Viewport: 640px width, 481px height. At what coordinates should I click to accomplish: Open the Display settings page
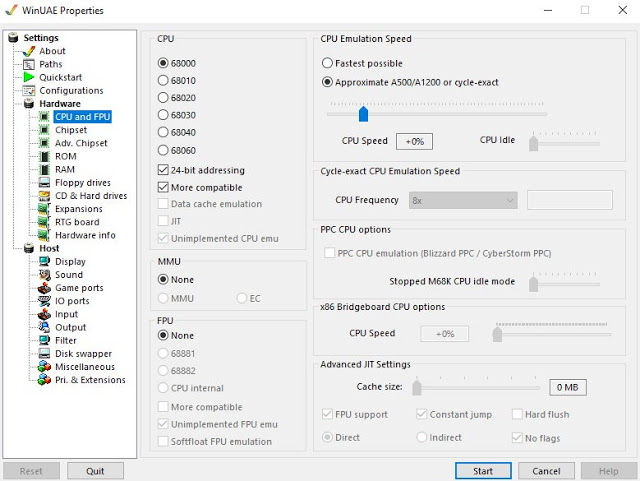(x=70, y=261)
